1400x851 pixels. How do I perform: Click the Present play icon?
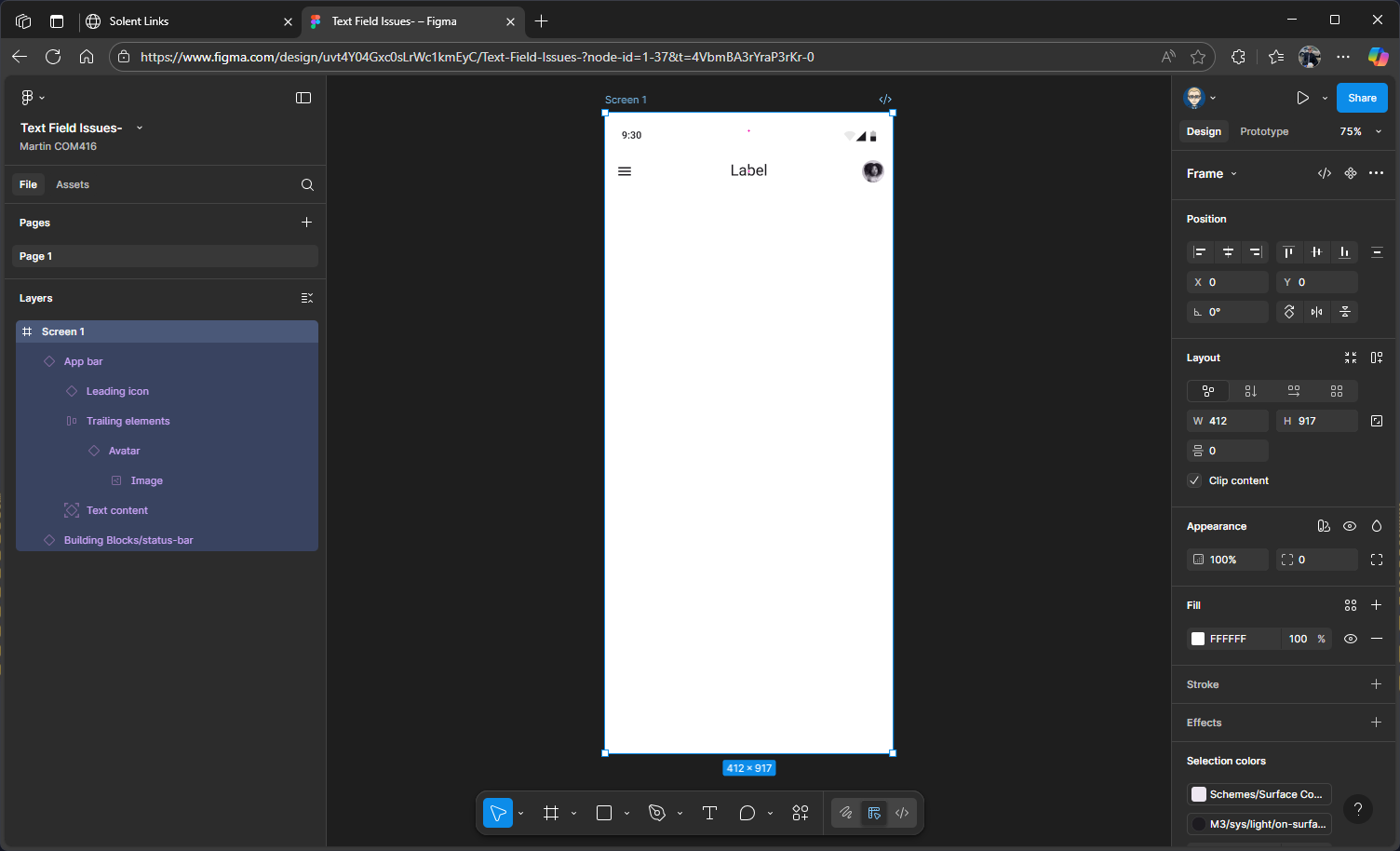1302,98
